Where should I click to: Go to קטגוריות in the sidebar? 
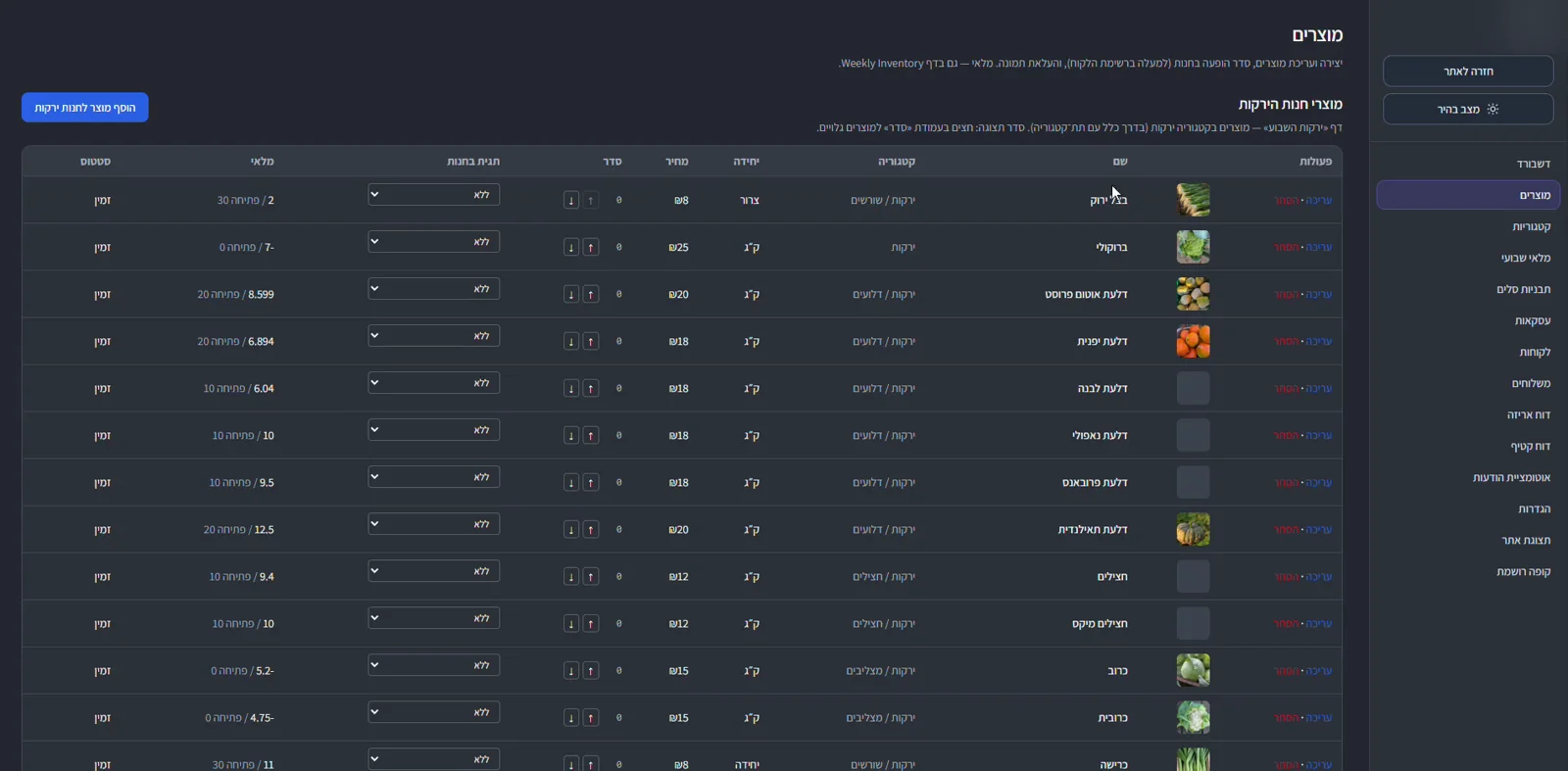[x=1468, y=226]
